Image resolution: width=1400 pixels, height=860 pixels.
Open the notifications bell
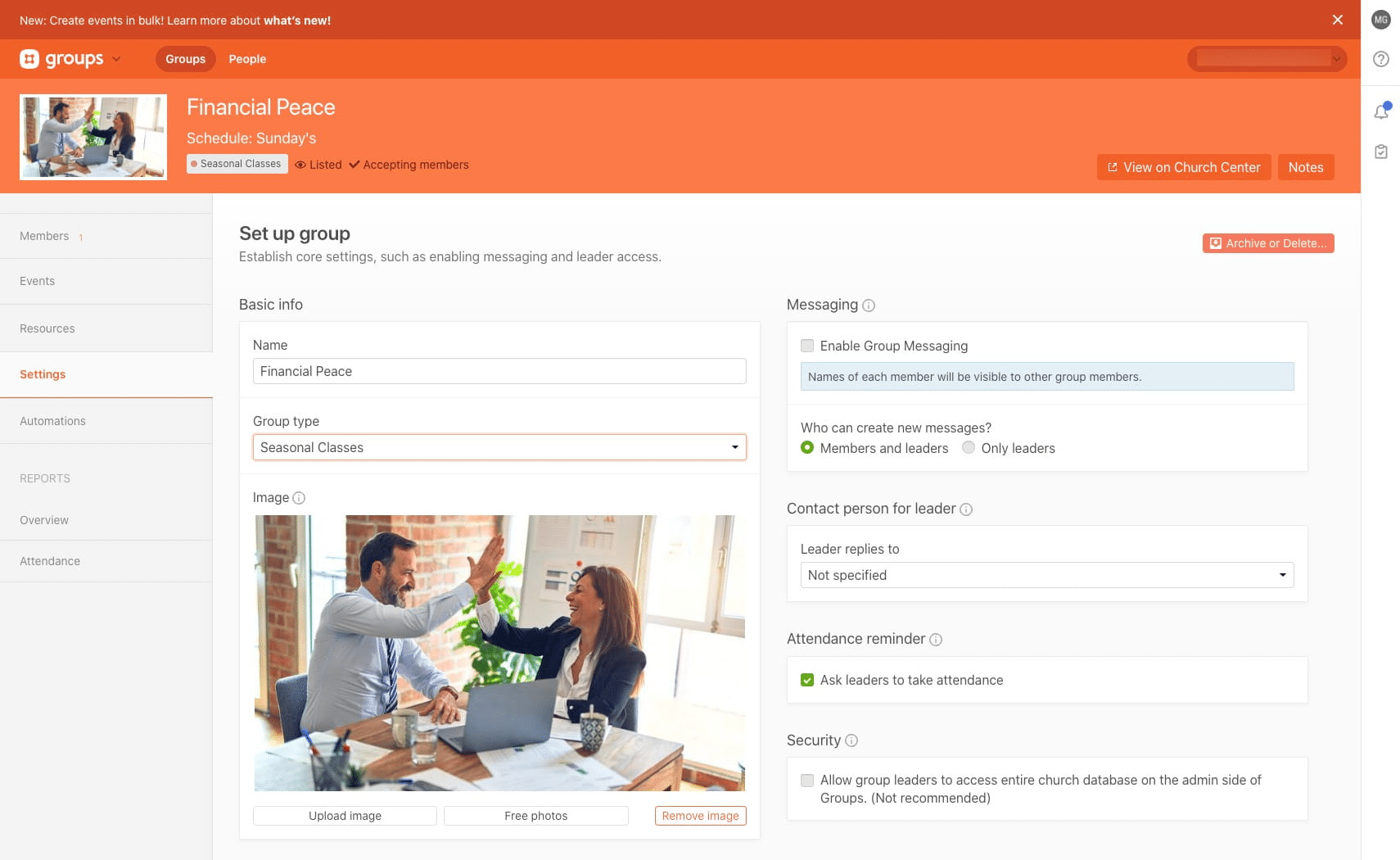point(1381,111)
